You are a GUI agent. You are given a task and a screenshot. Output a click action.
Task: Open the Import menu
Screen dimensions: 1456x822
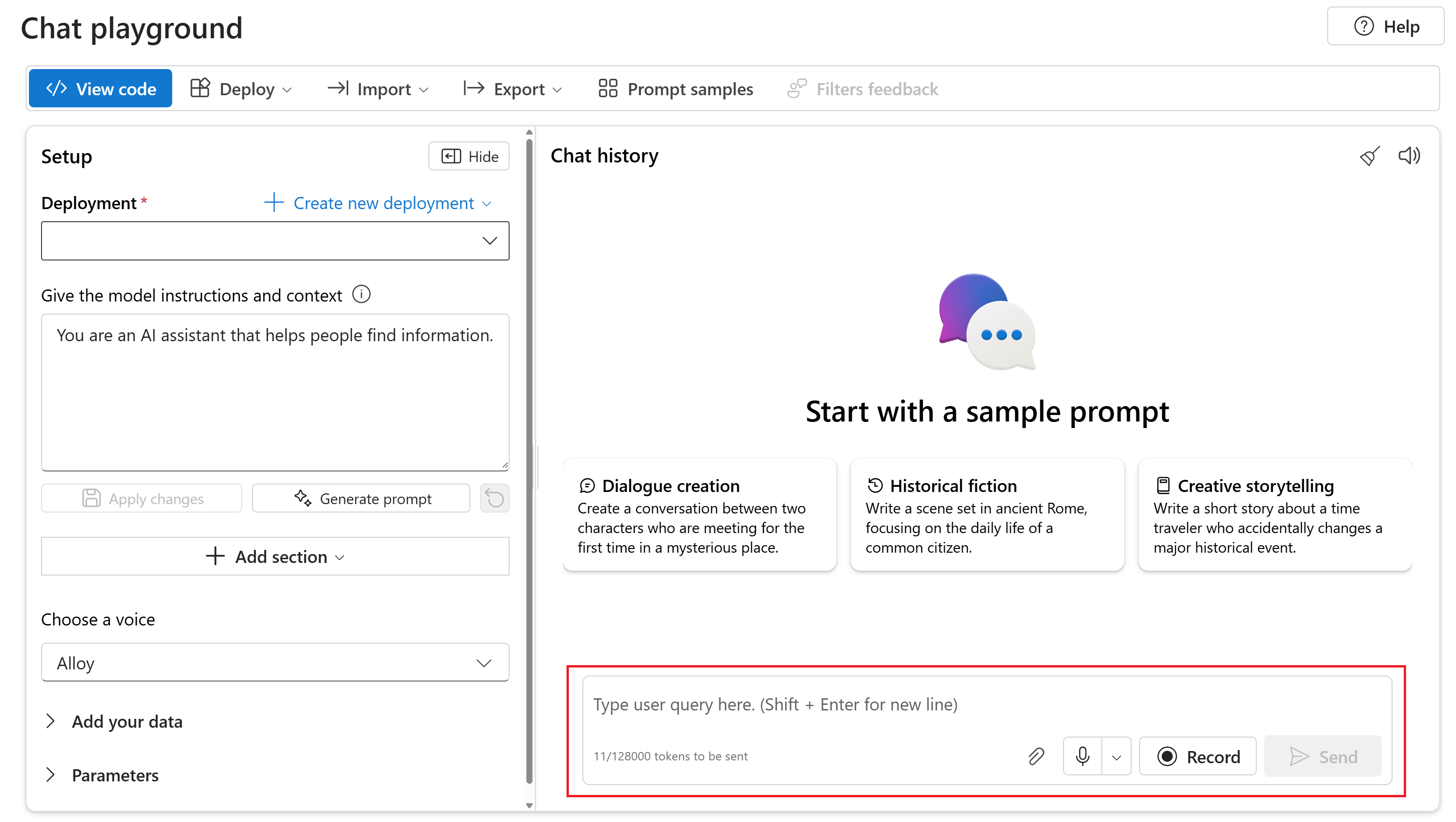coord(378,89)
